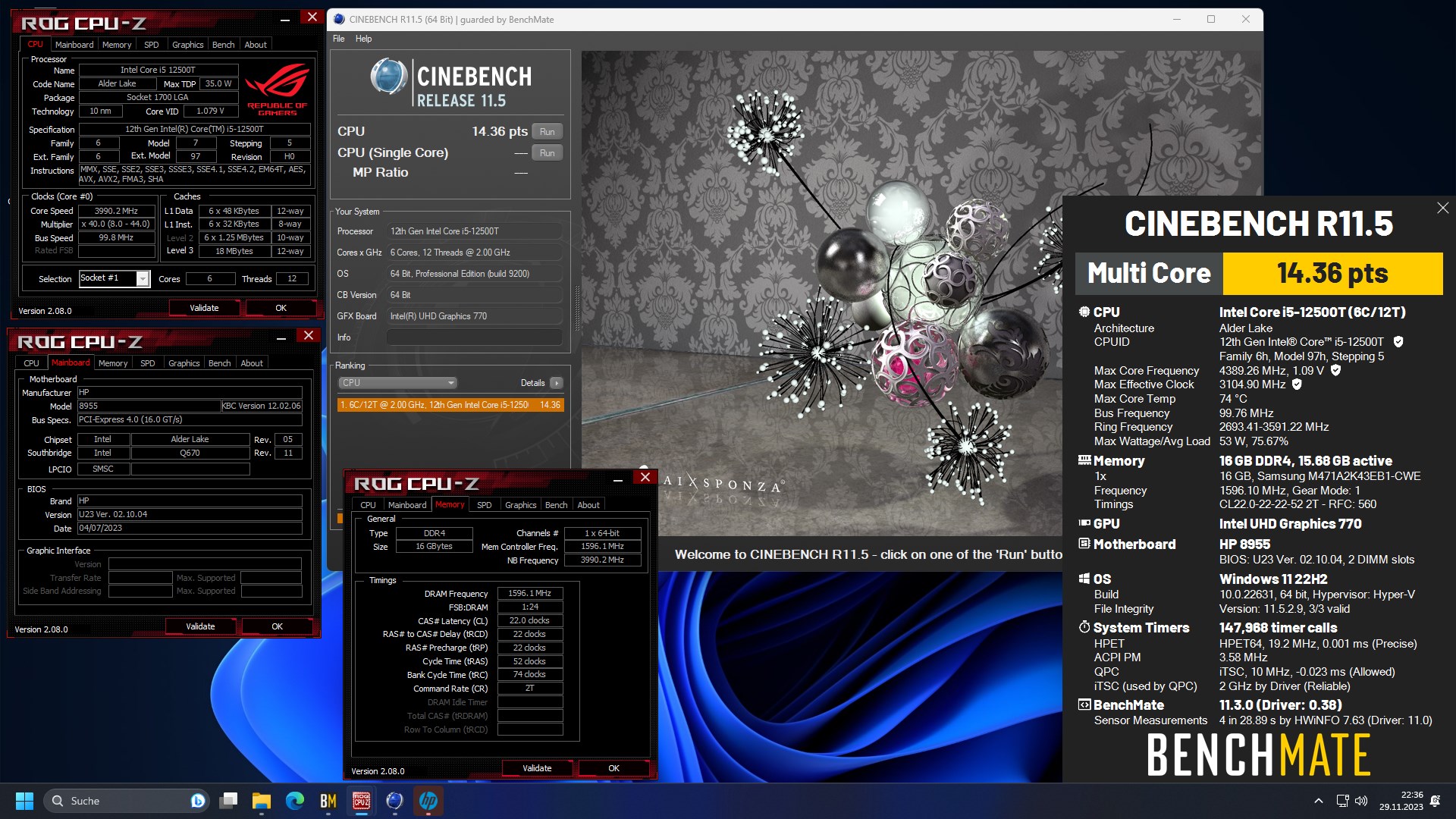Open Bench tab in top CPU-Z window

tap(223, 45)
